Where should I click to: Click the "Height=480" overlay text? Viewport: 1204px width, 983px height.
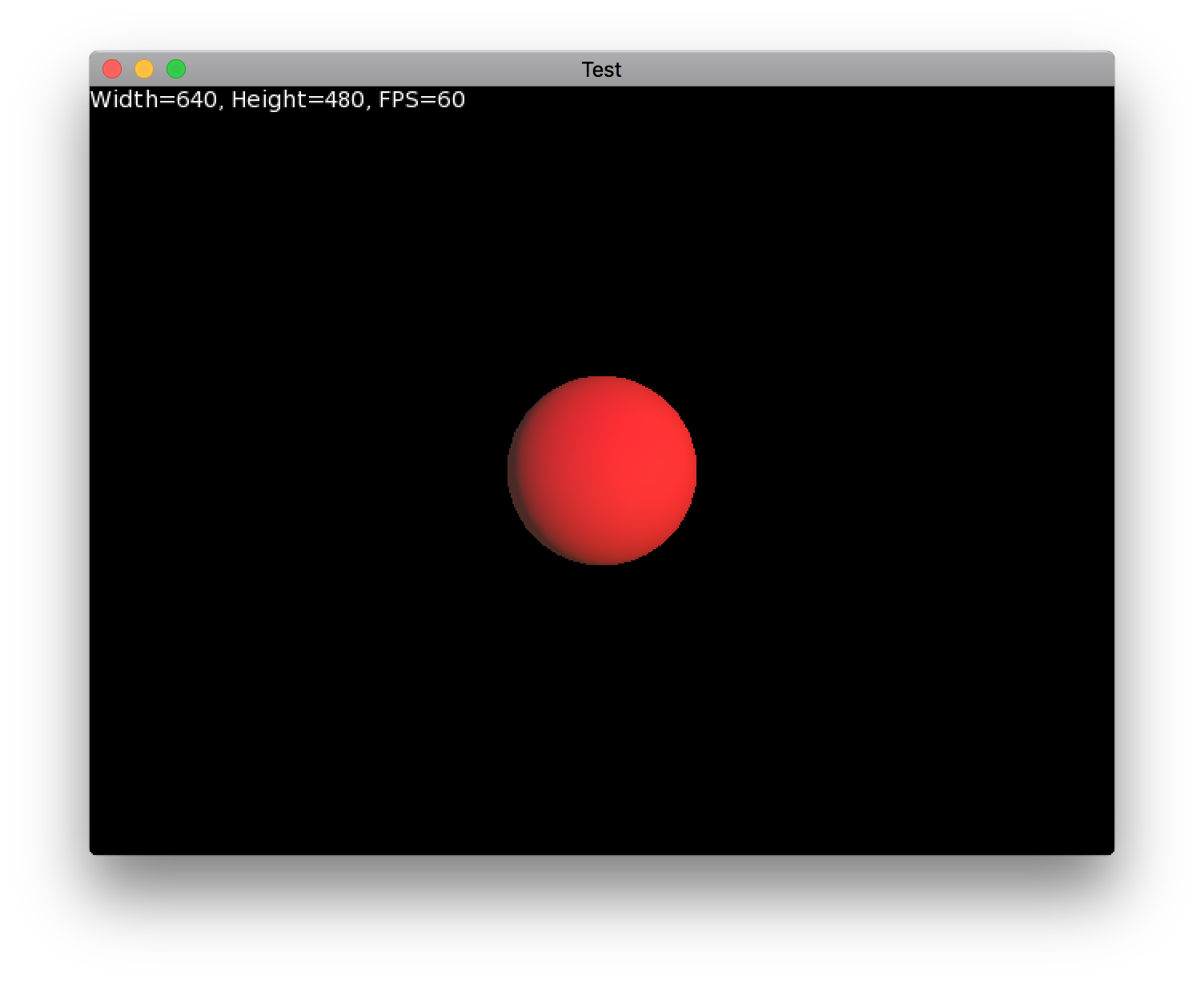tap(298, 100)
